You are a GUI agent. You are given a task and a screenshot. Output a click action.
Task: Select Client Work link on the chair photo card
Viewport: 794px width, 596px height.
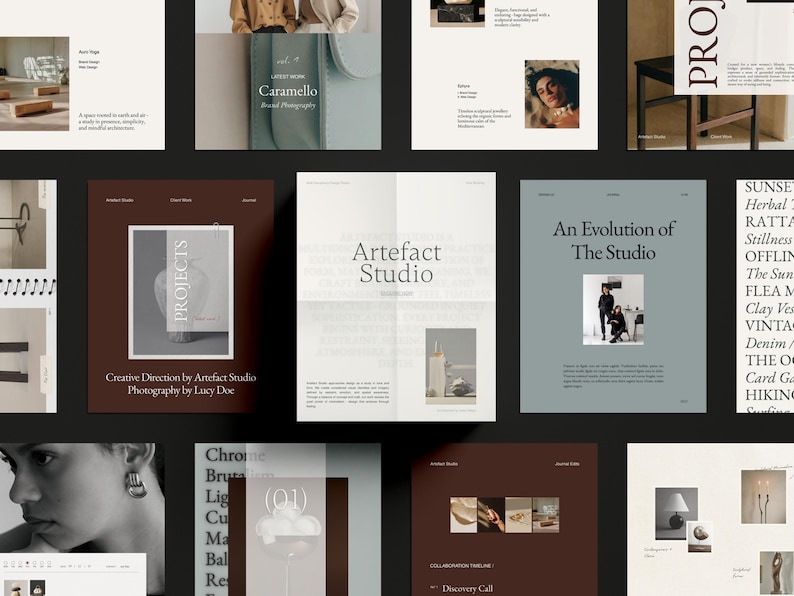721,137
